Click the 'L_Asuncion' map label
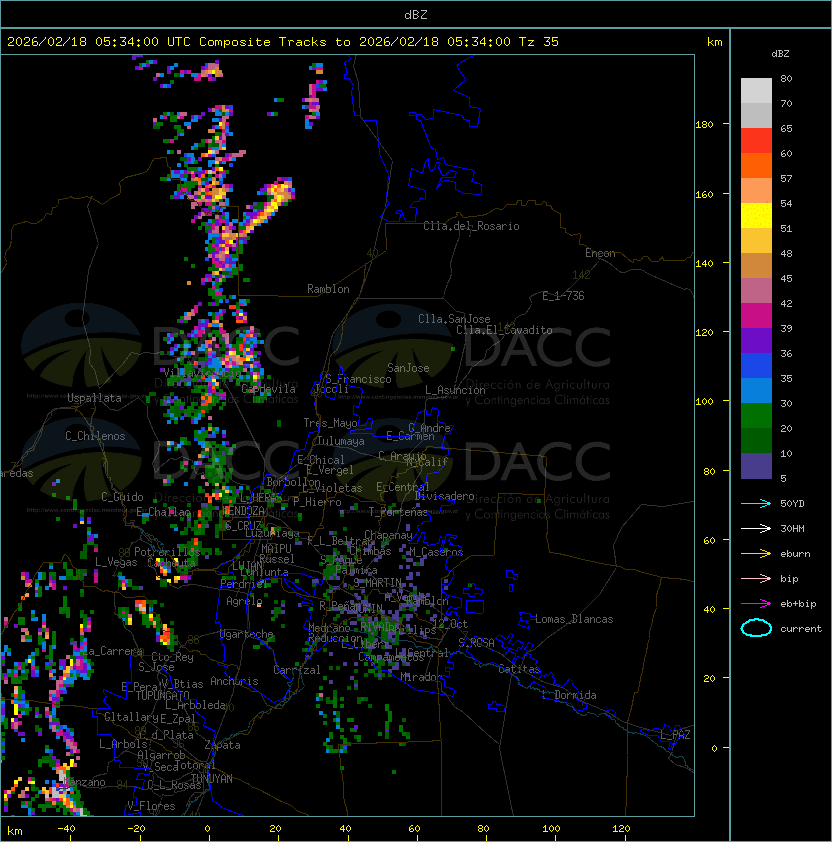 click(x=455, y=390)
